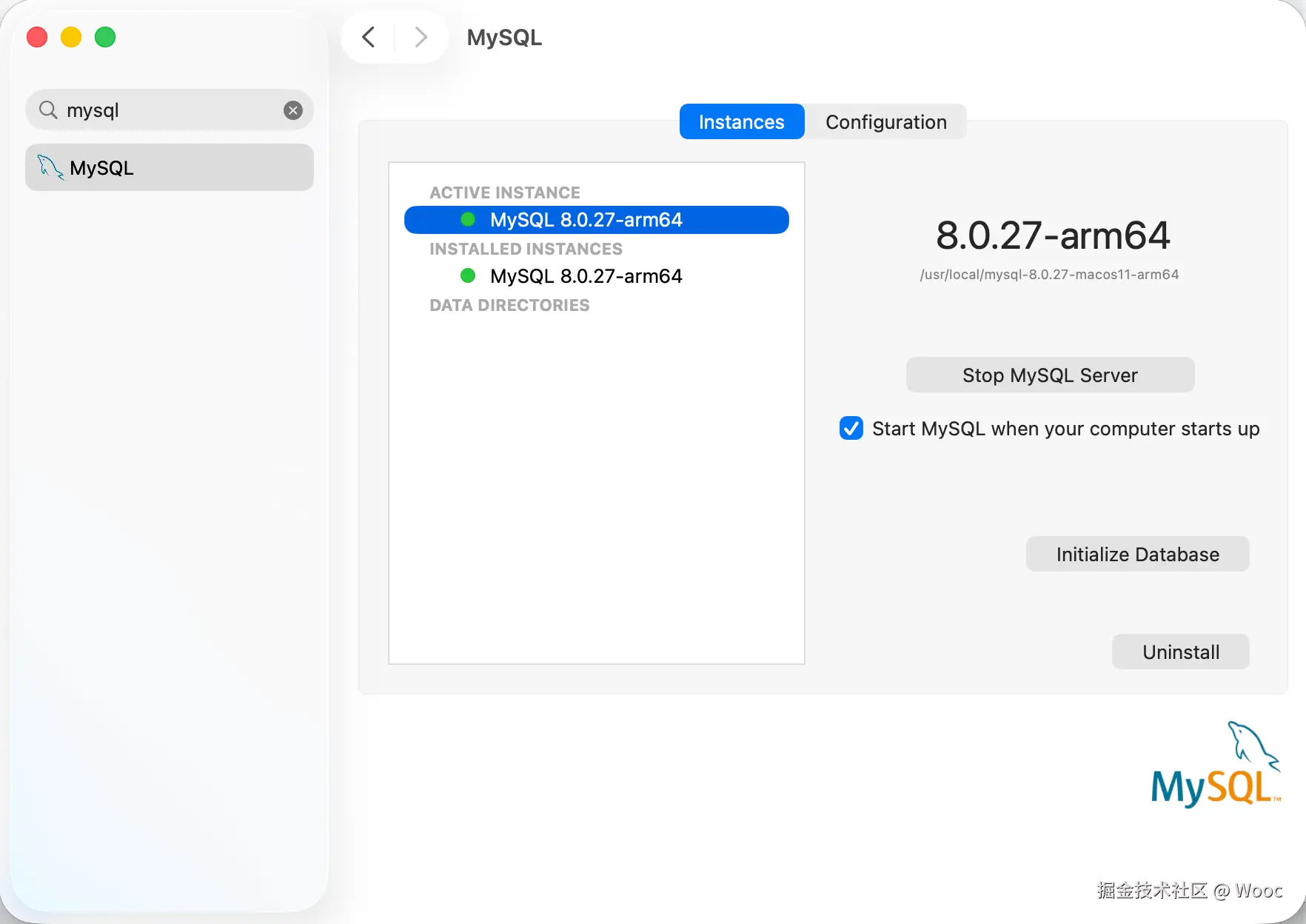Click the MySQL dolphin icon in sidebar

coord(50,167)
